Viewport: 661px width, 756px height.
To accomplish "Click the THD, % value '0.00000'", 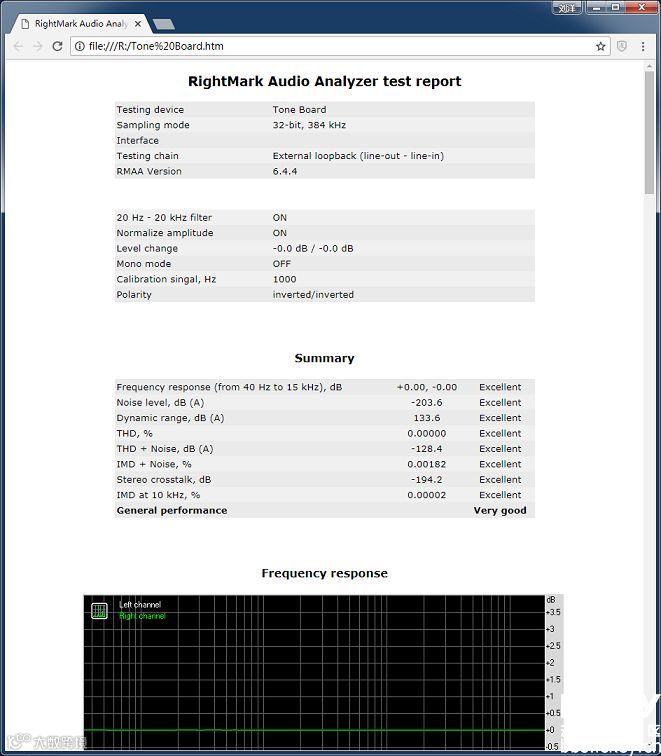I will tap(427, 433).
